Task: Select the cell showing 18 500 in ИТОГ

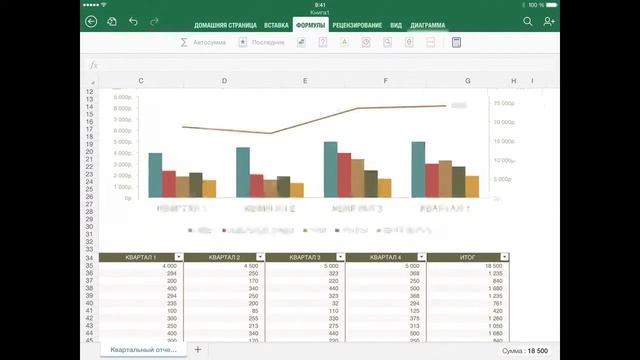Action: coord(468,266)
